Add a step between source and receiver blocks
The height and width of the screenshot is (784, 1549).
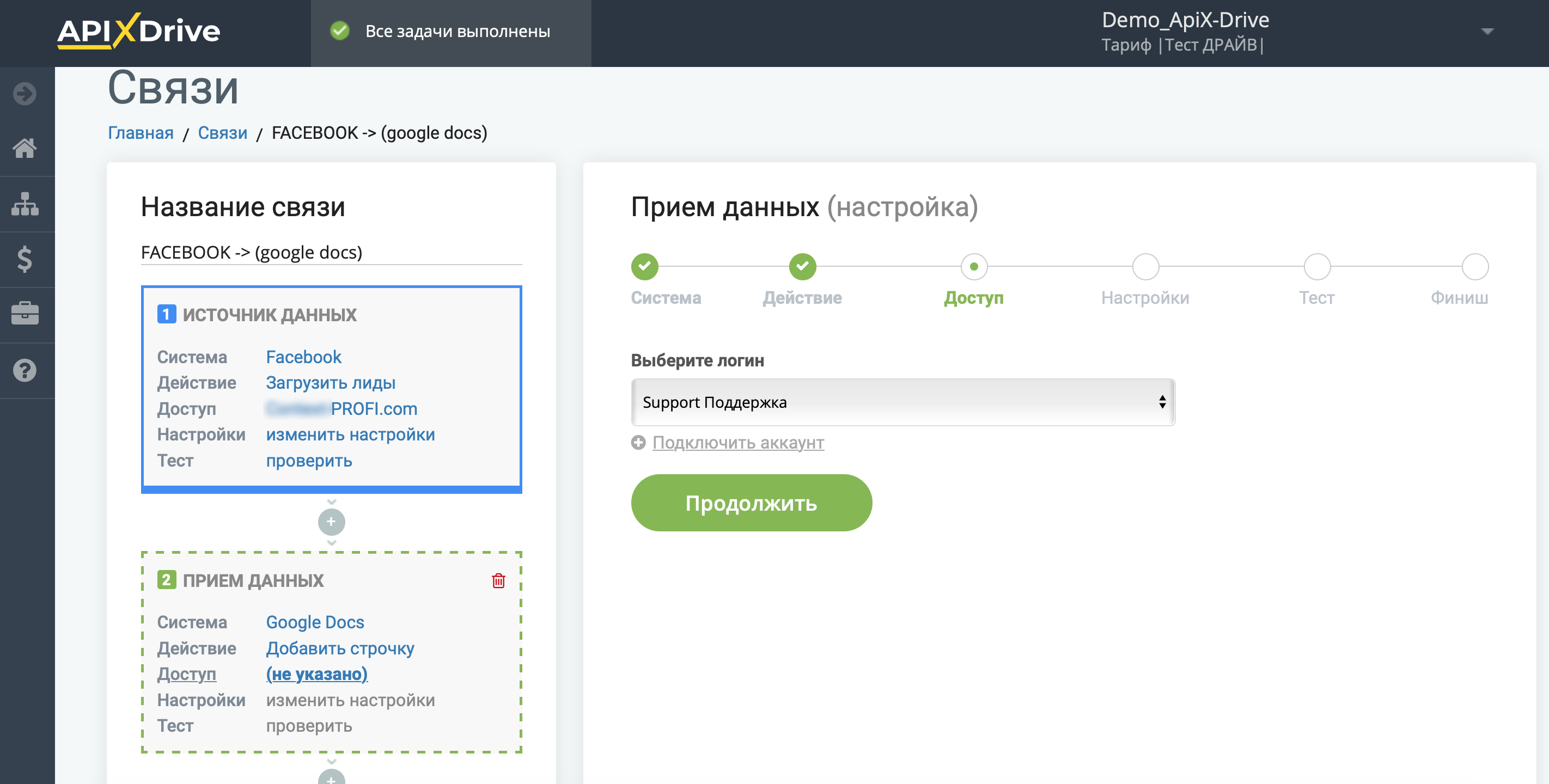point(331,522)
